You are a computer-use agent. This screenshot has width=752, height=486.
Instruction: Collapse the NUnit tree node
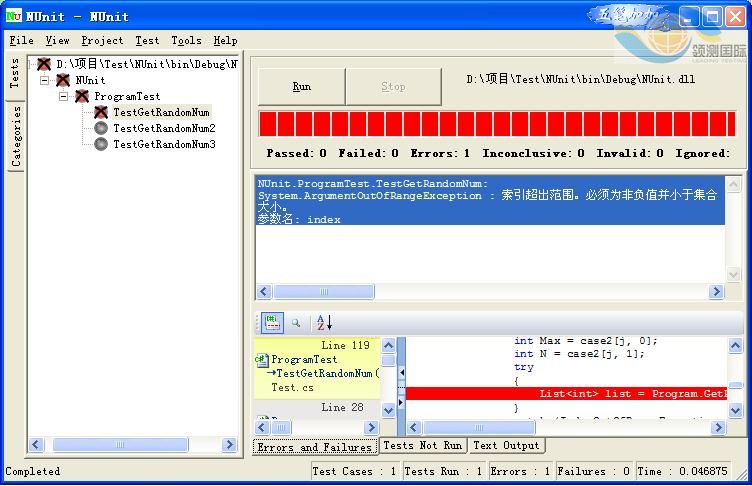(45, 80)
